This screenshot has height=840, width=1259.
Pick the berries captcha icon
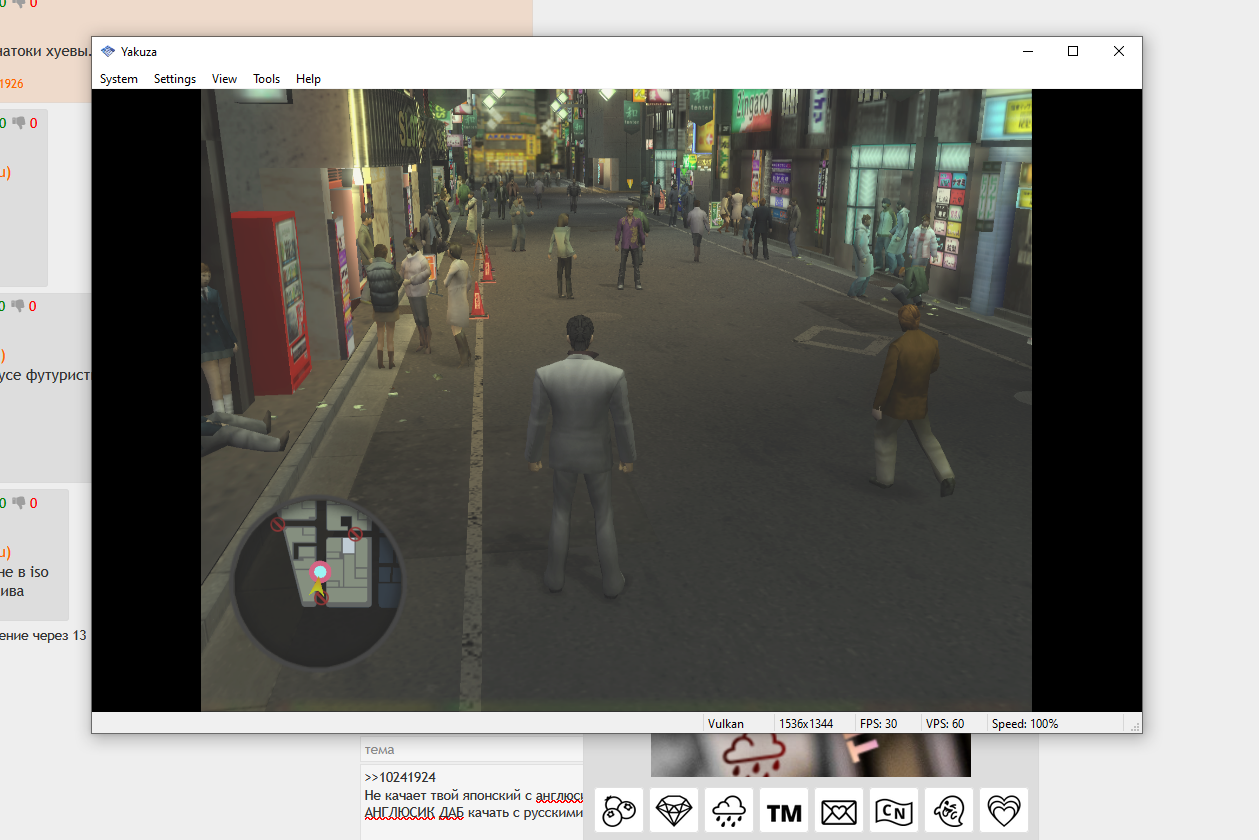coord(620,810)
